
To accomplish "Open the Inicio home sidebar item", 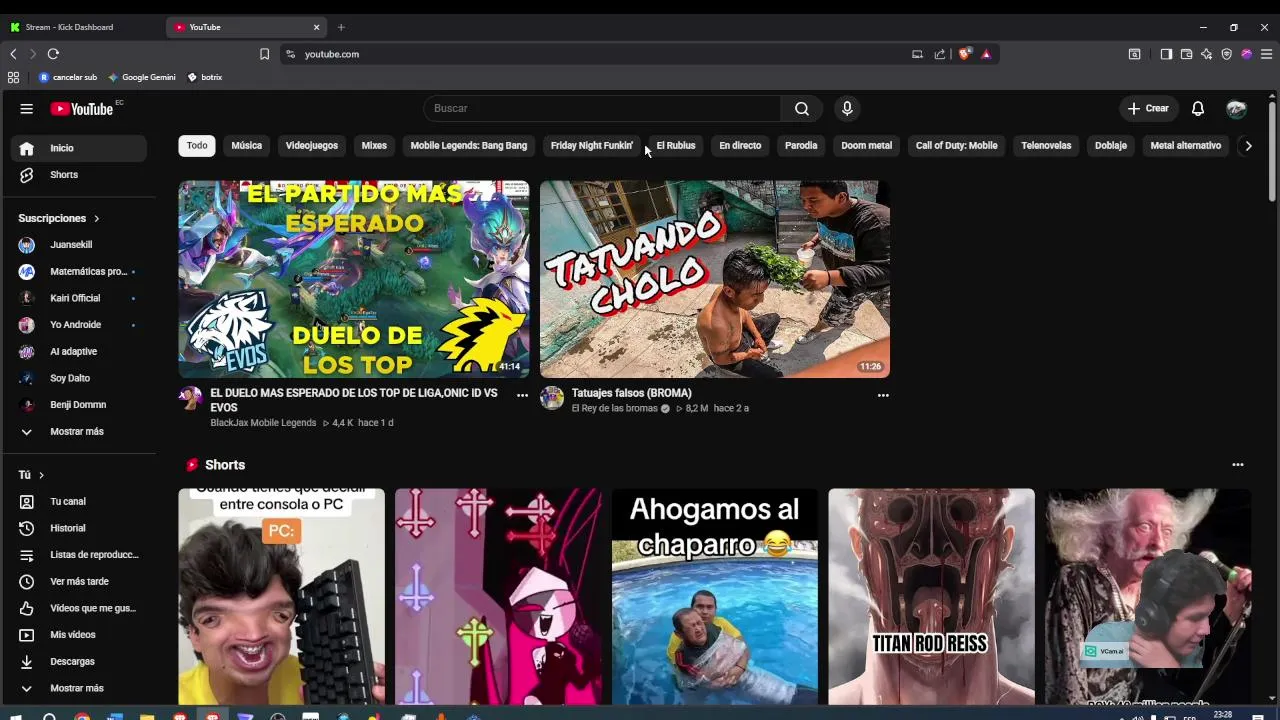I will 79,148.
